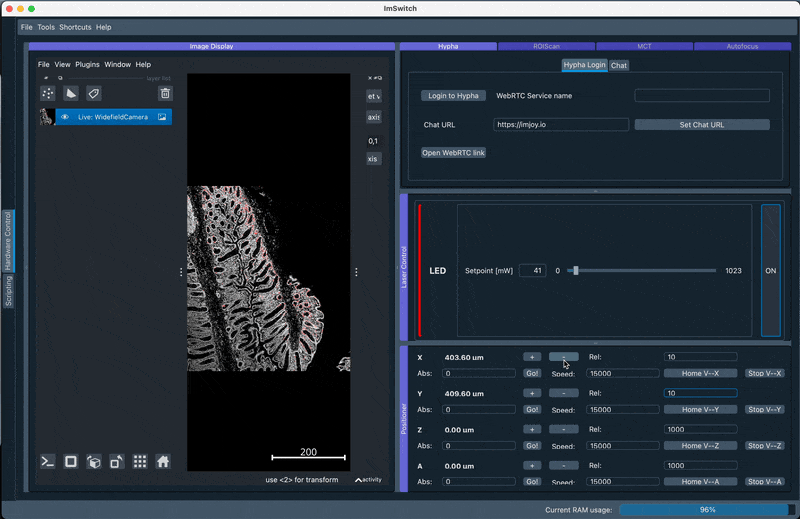Transpose the displayed dimensions
The width and height of the screenshot is (800, 519).
(x=117, y=461)
